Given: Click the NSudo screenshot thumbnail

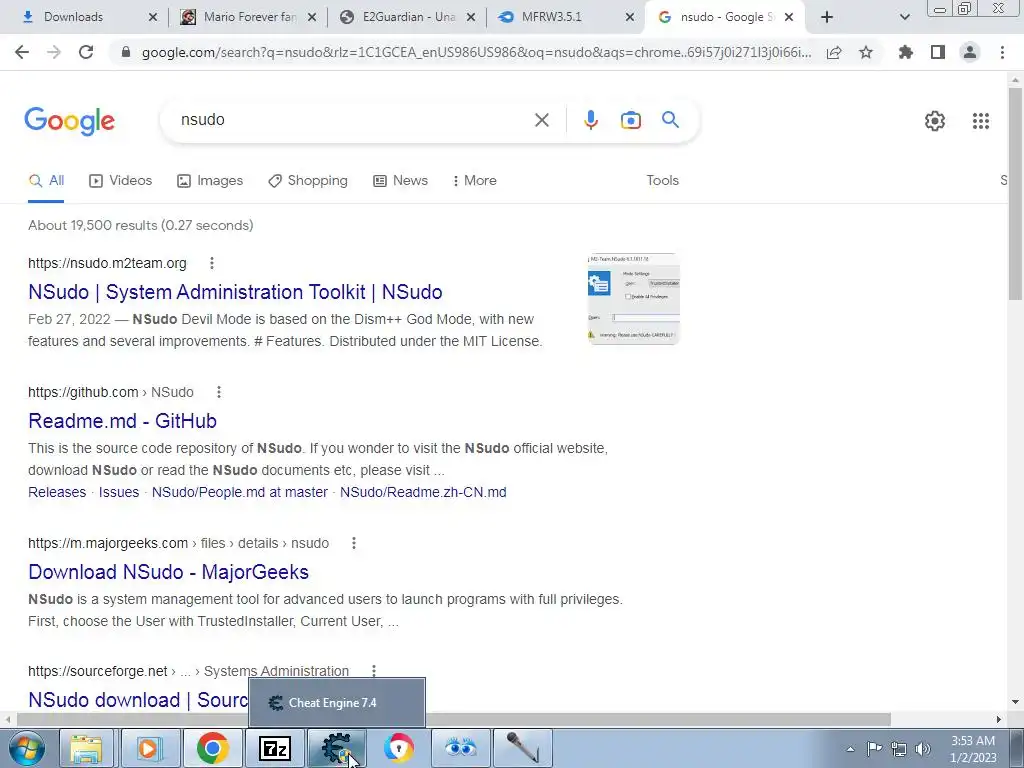Looking at the screenshot, I should pyautogui.click(x=633, y=299).
